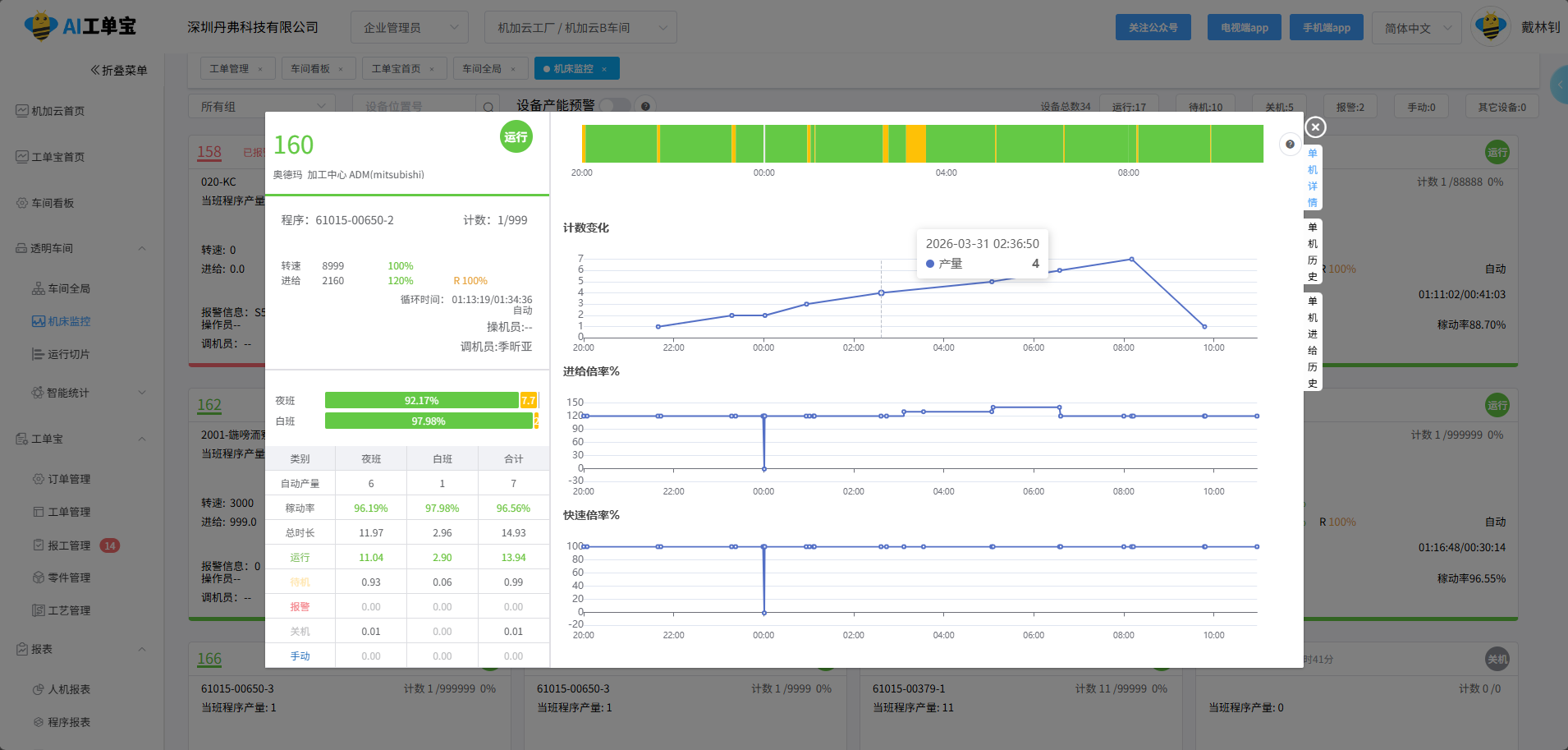Screen dimensions: 1568x750
Task: Click the 夜班 92.17% progress bar
Action: [421, 401]
